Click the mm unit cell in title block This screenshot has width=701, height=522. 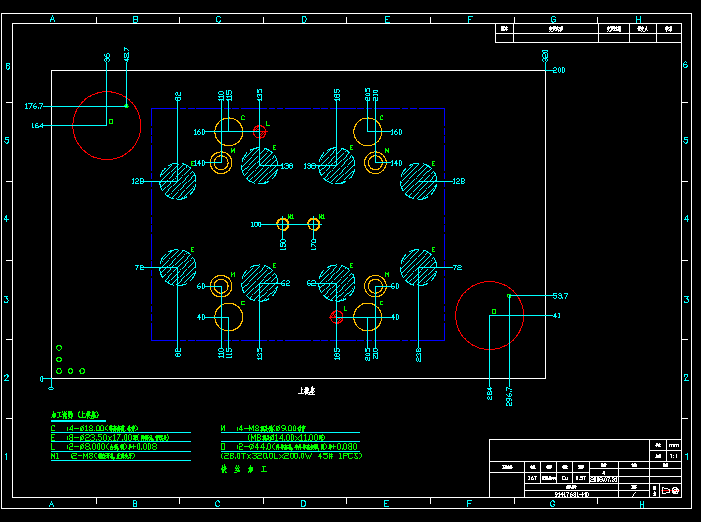pos(674,445)
